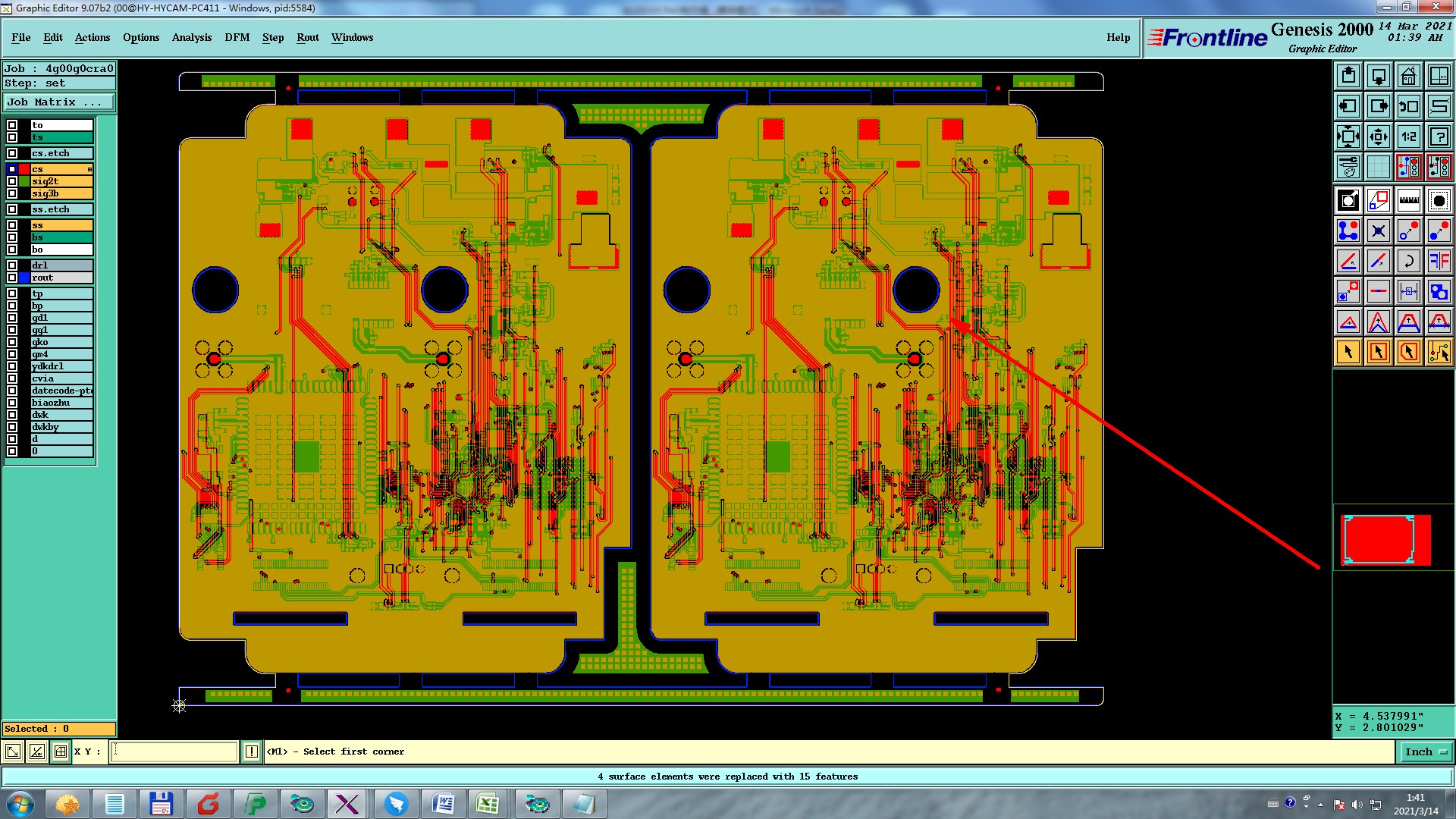Open the question mark help-view icon
Image resolution: width=1456 pixels, height=819 pixels.
point(1439,136)
